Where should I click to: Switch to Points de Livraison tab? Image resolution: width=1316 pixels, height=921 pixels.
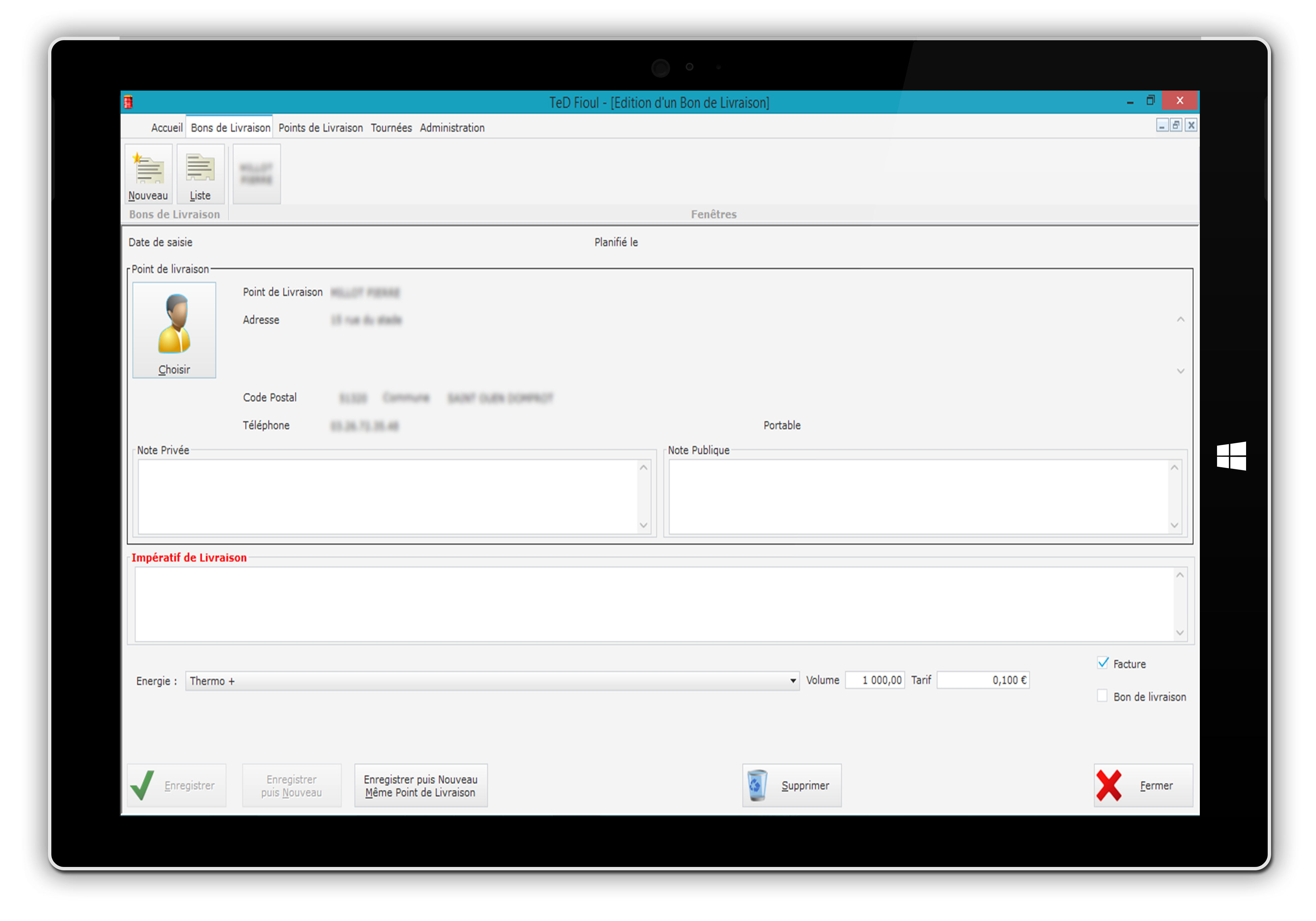pyautogui.click(x=321, y=128)
